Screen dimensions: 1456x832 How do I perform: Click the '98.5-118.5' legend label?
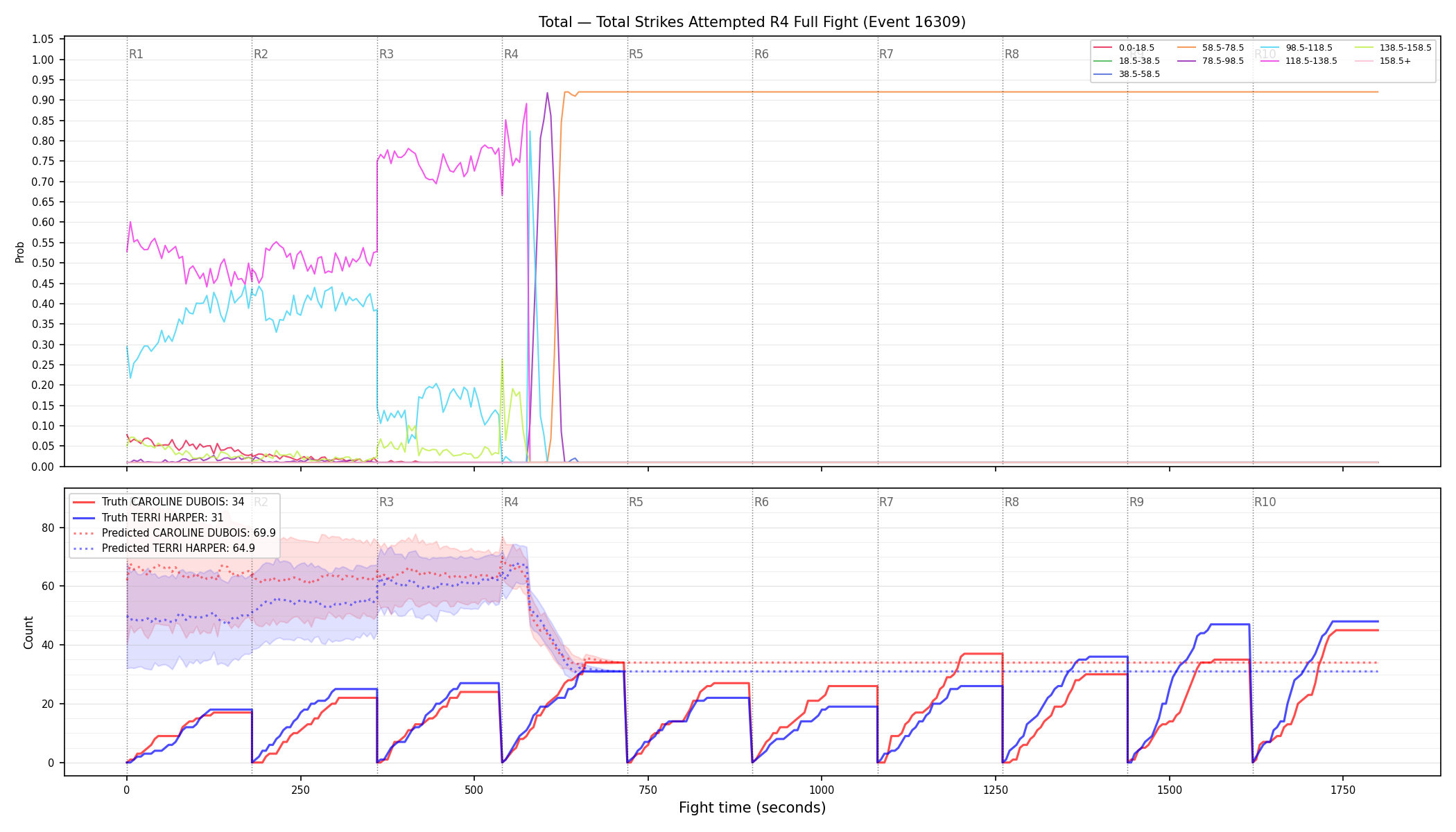1309,48
